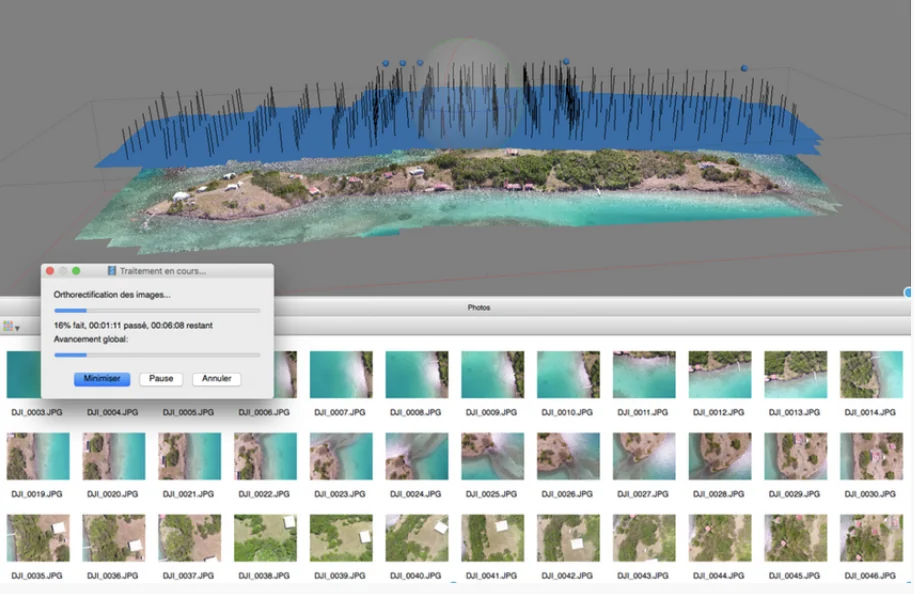914x594 pixels.
Task: Select thumbnail DJI_0026.JPG
Action: tap(568, 456)
